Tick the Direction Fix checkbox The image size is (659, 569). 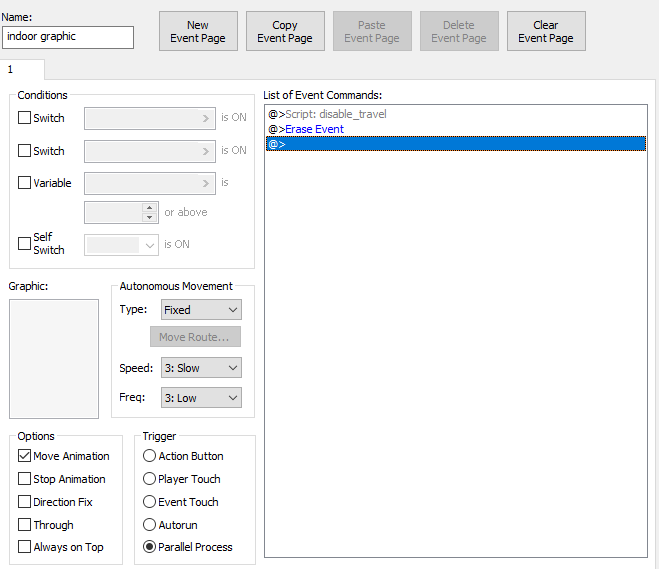(25, 502)
